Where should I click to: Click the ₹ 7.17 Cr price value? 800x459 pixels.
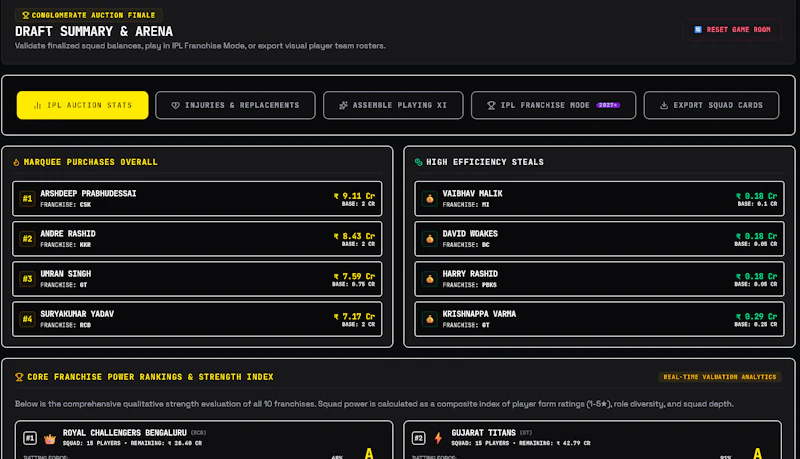point(354,317)
